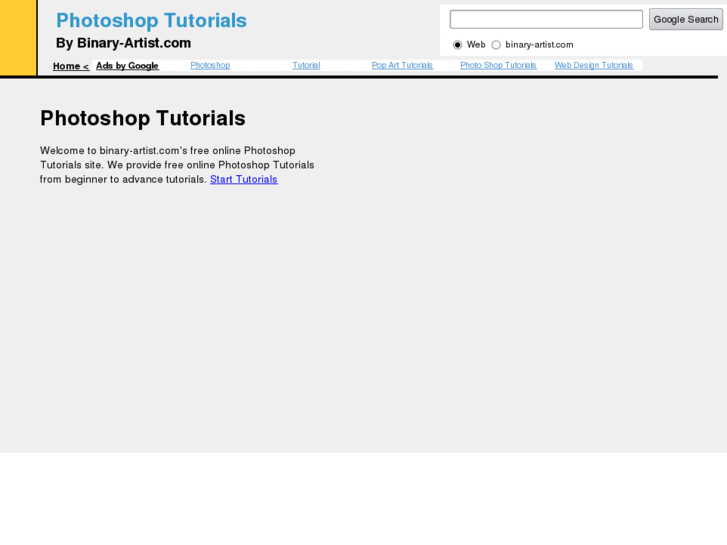Open the Home navigation link
Screen dimensions: 727x545
[x=71, y=66]
